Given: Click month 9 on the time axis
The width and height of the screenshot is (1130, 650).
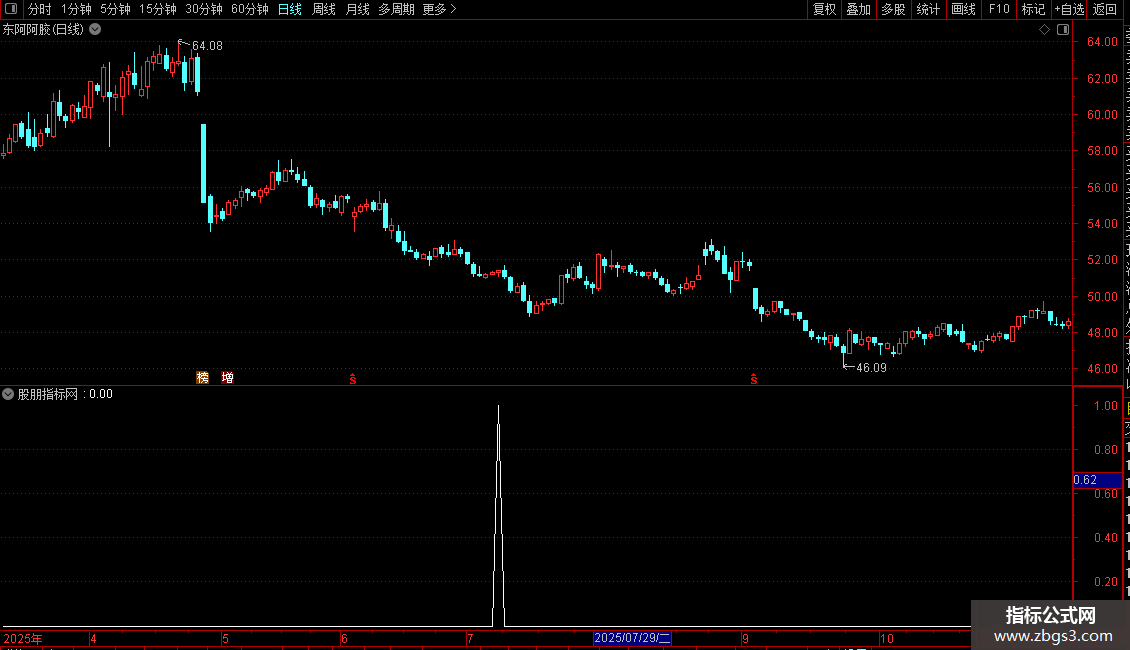Looking at the screenshot, I should point(745,638).
